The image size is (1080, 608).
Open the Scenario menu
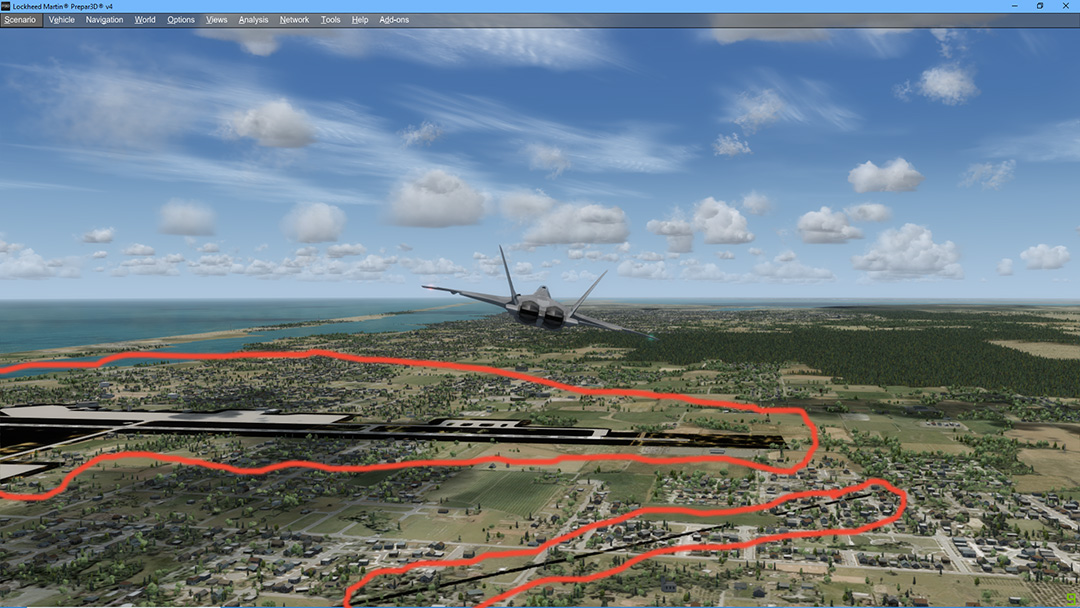(20, 20)
